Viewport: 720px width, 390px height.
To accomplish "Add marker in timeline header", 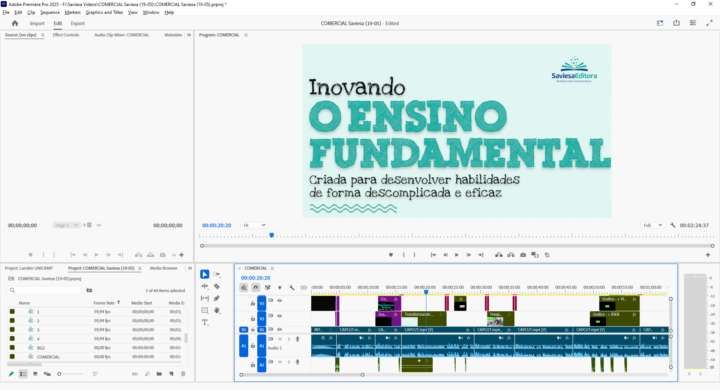I will [x=280, y=288].
